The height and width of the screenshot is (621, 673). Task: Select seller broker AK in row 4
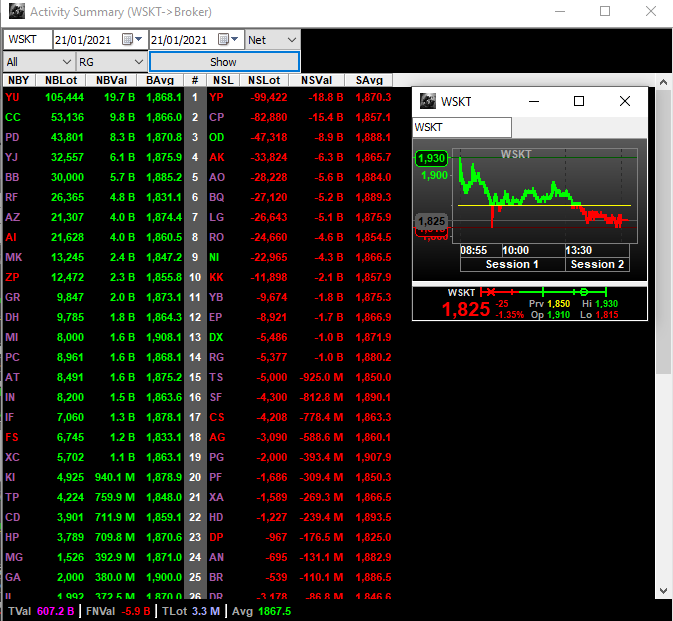(x=217, y=158)
